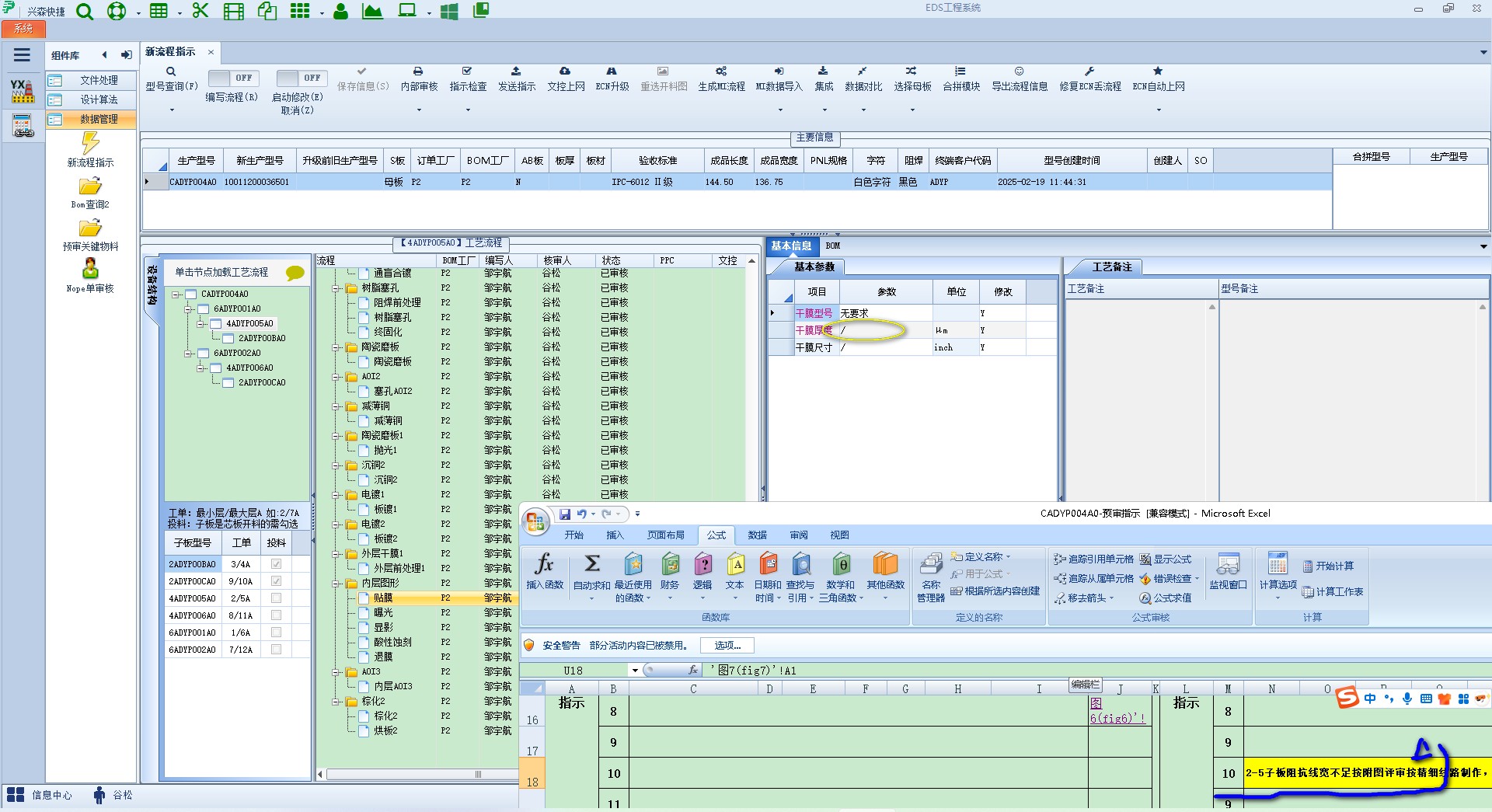This screenshot has width=1492, height=812.
Task: Click the green user icon in top bar
Action: point(340,11)
